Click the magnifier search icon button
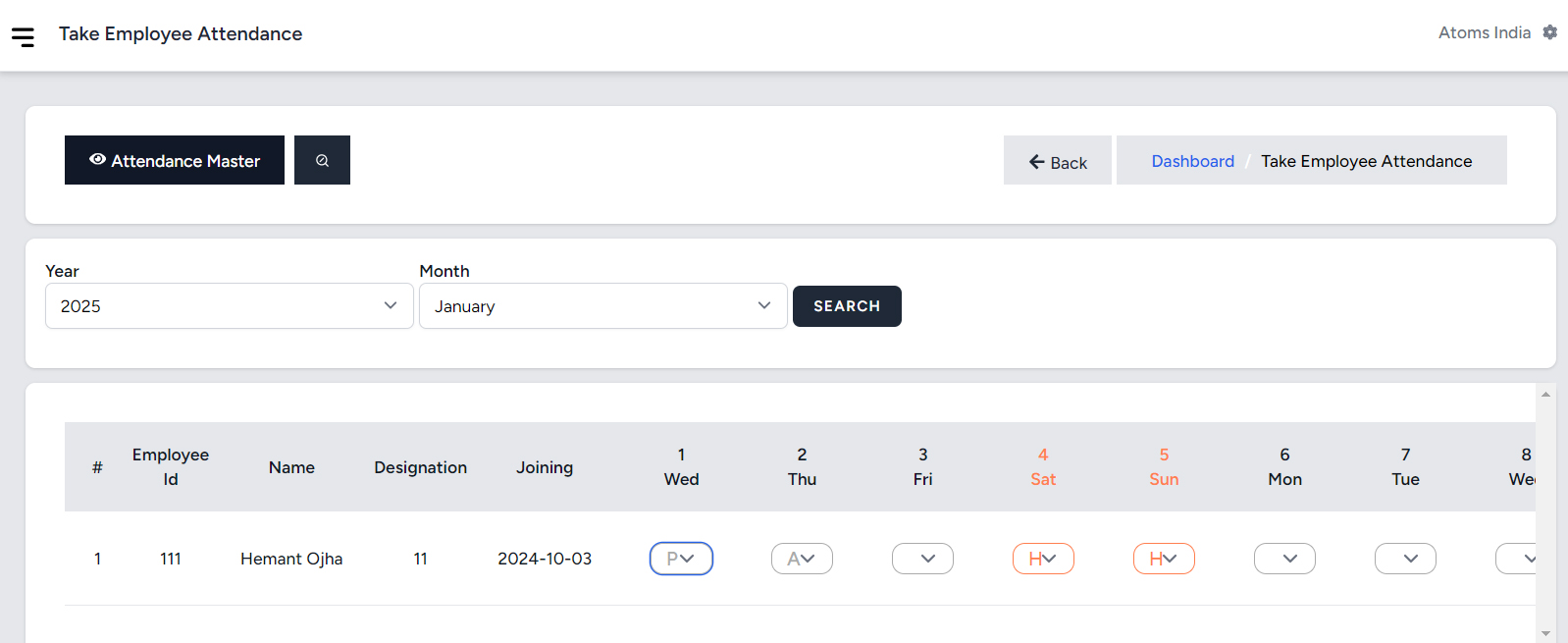Image resolution: width=1568 pixels, height=643 pixels. tap(322, 160)
